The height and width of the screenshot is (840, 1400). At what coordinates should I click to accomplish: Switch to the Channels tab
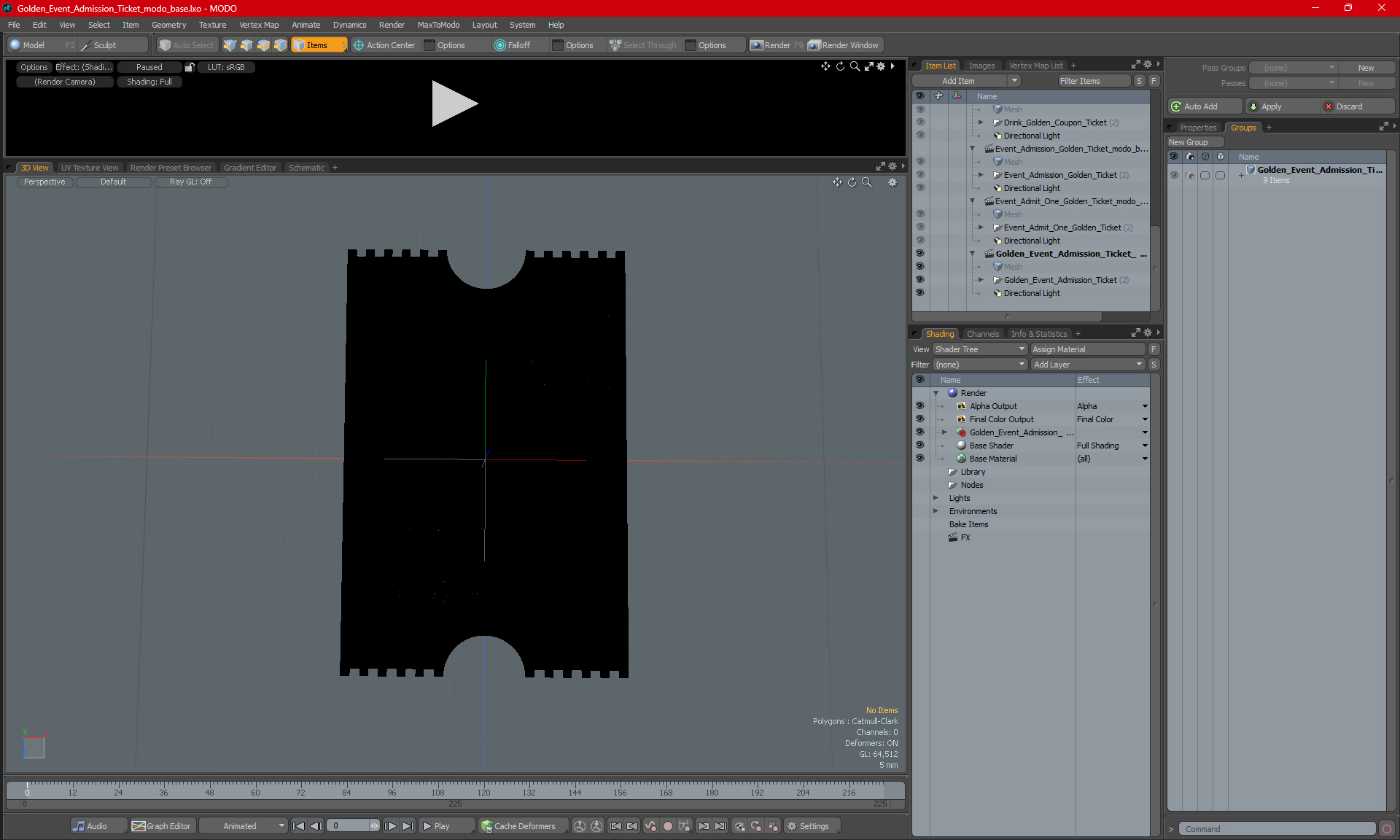tap(982, 334)
